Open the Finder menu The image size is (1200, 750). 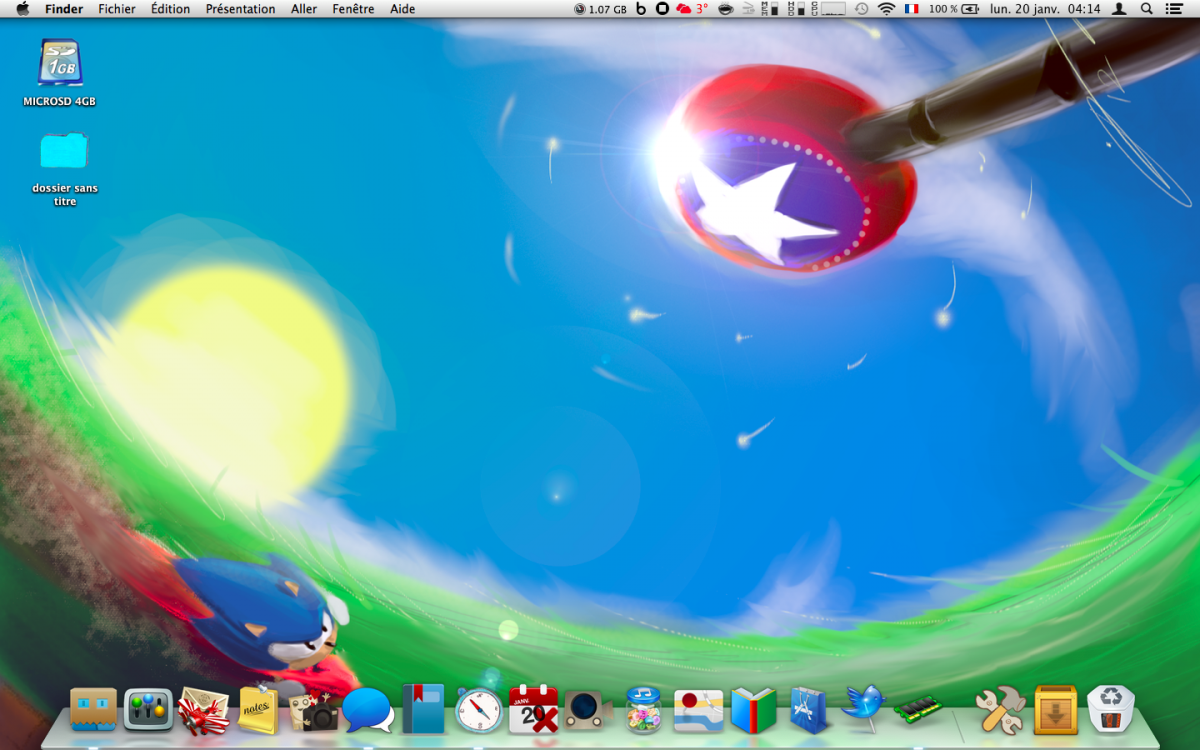[64, 9]
